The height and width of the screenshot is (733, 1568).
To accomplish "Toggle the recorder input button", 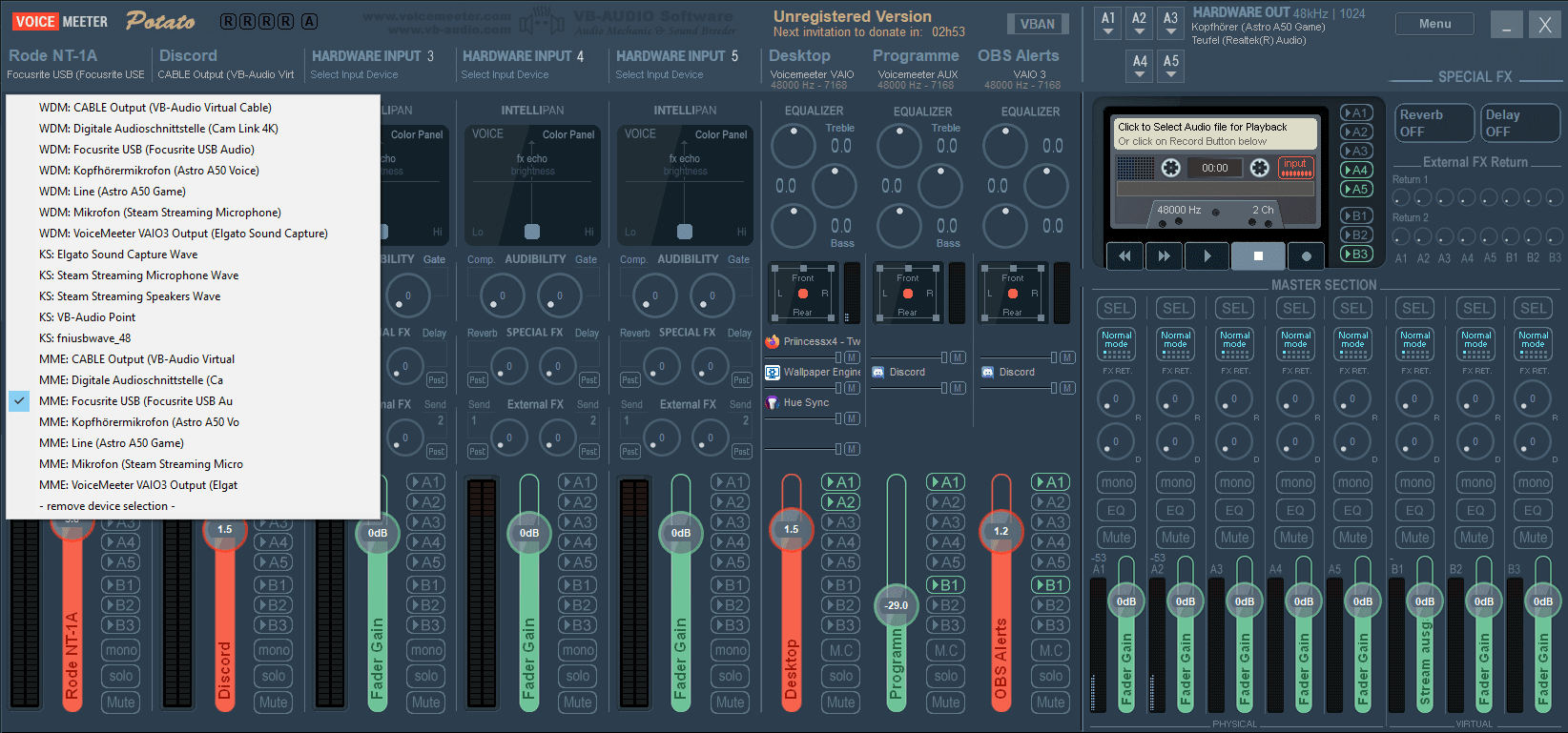I will (x=1295, y=167).
